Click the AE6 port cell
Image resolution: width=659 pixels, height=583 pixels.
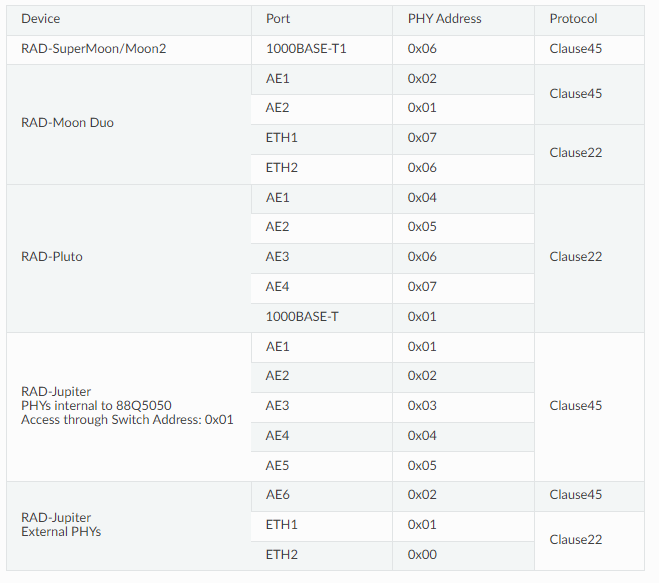click(278, 495)
